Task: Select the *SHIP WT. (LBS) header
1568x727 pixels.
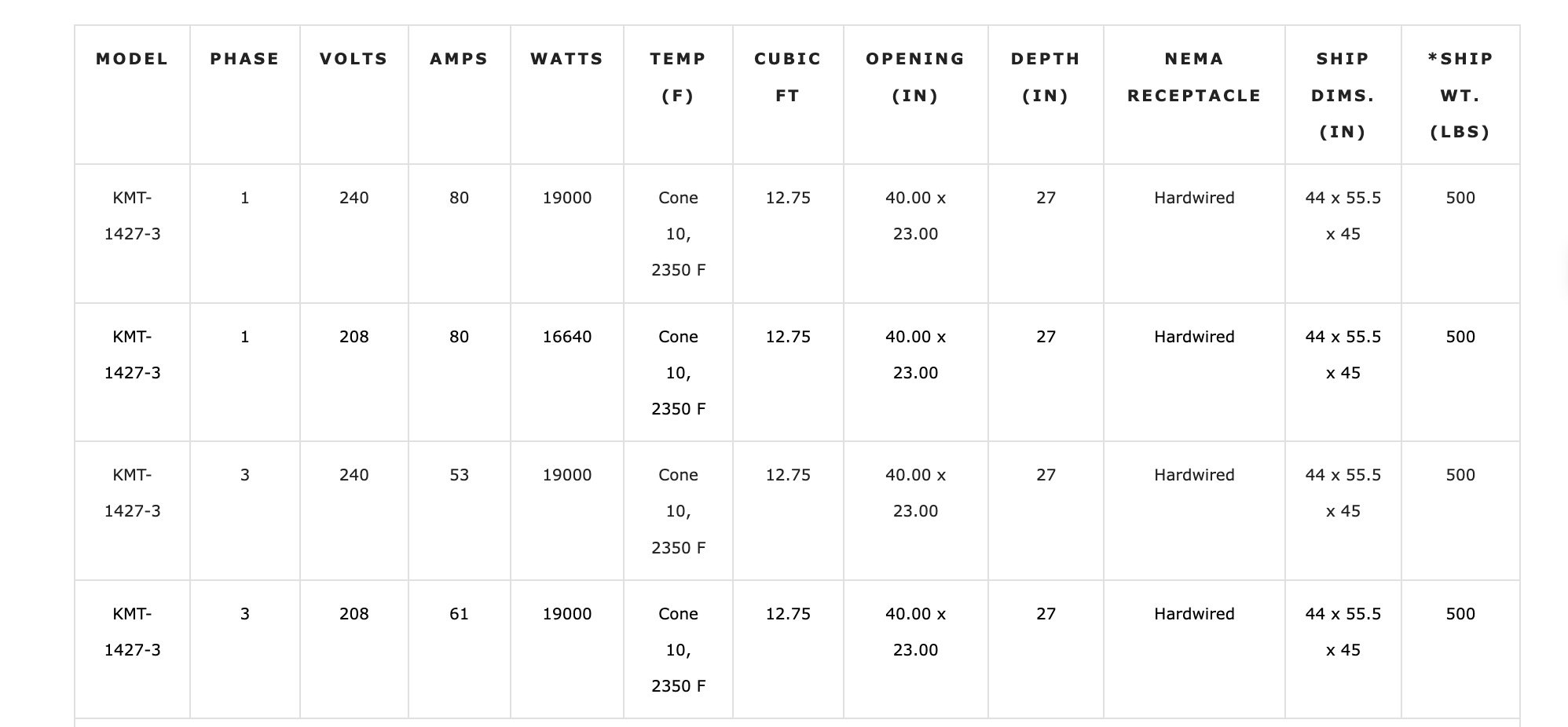Action: (1460, 95)
